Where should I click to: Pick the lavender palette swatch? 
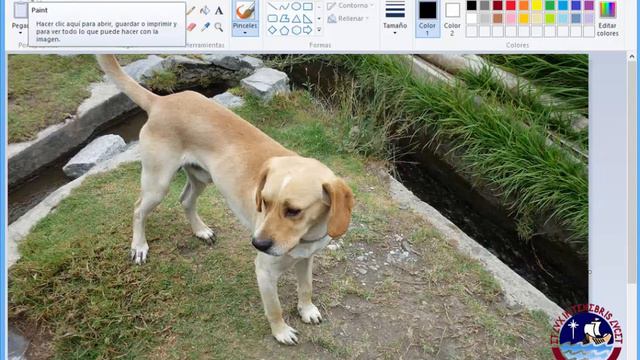coord(589,18)
